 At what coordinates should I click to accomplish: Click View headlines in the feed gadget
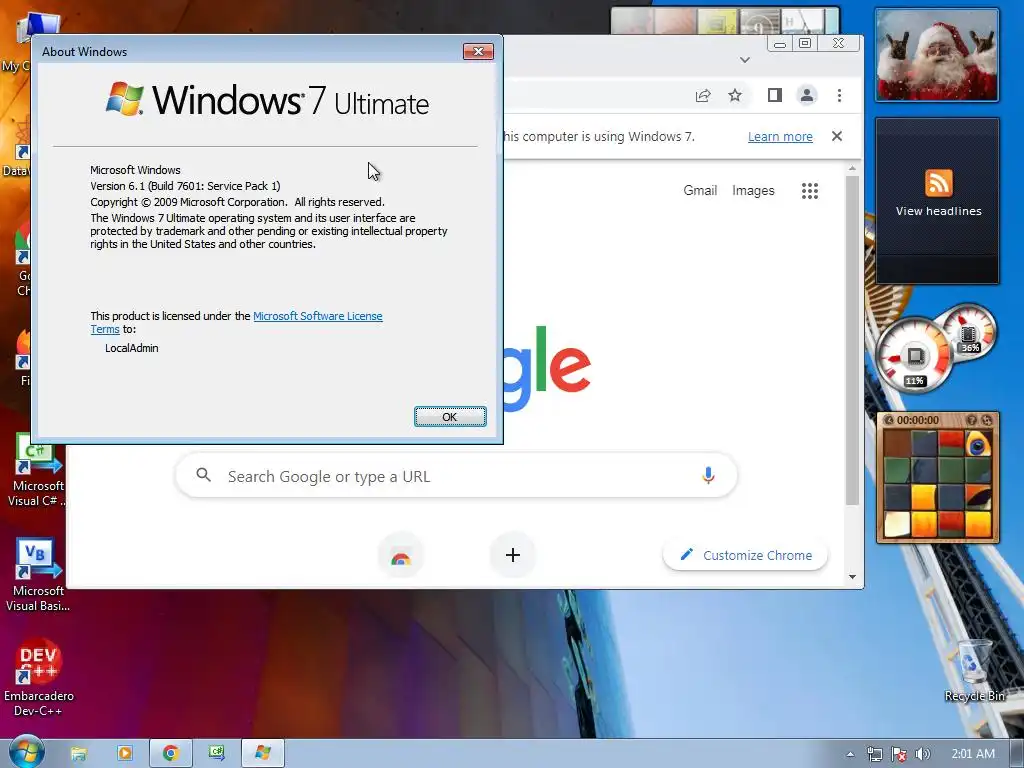click(x=938, y=211)
